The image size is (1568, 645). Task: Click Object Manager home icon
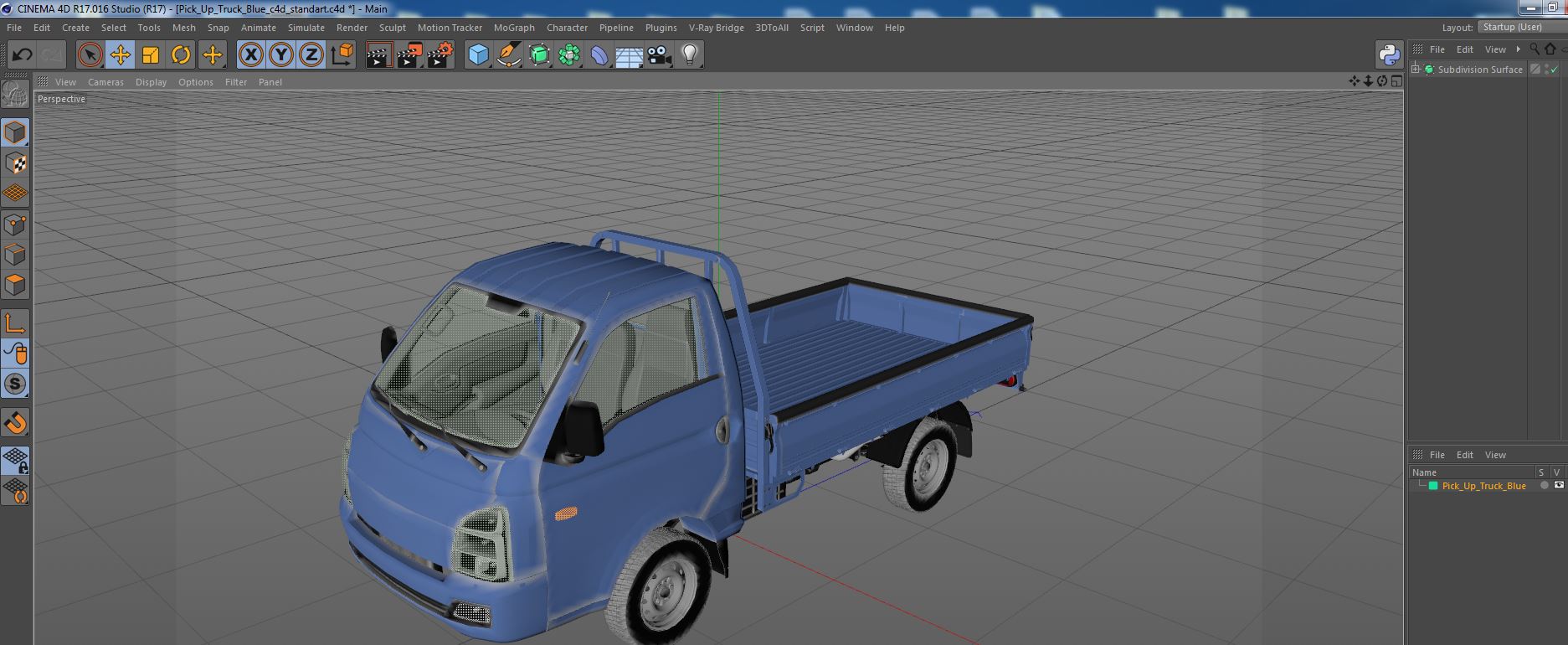(1550, 49)
